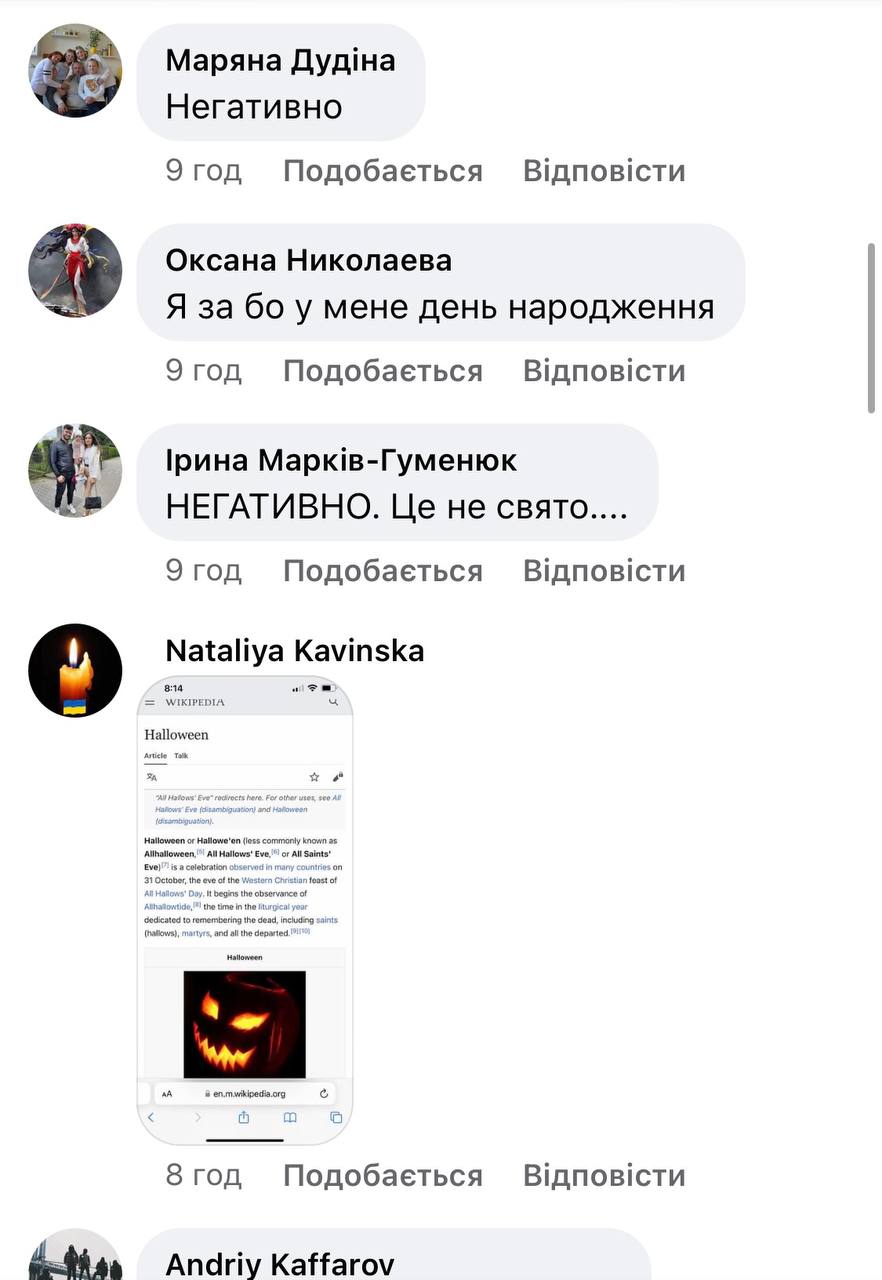Reply to Оксана Николаева's comment
Viewport: 882px width, 1280px height.
coord(604,371)
